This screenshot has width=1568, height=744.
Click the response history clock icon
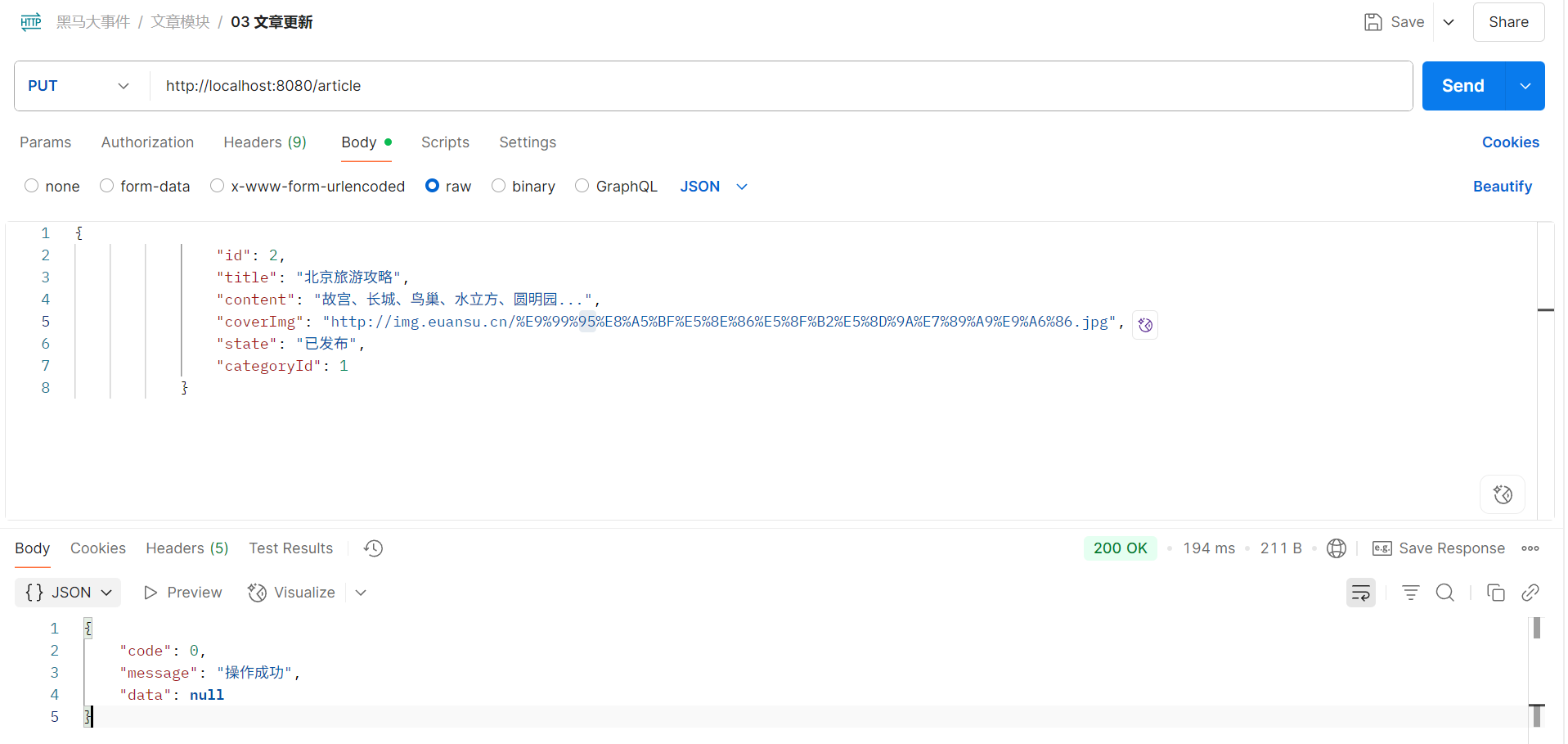point(373,548)
